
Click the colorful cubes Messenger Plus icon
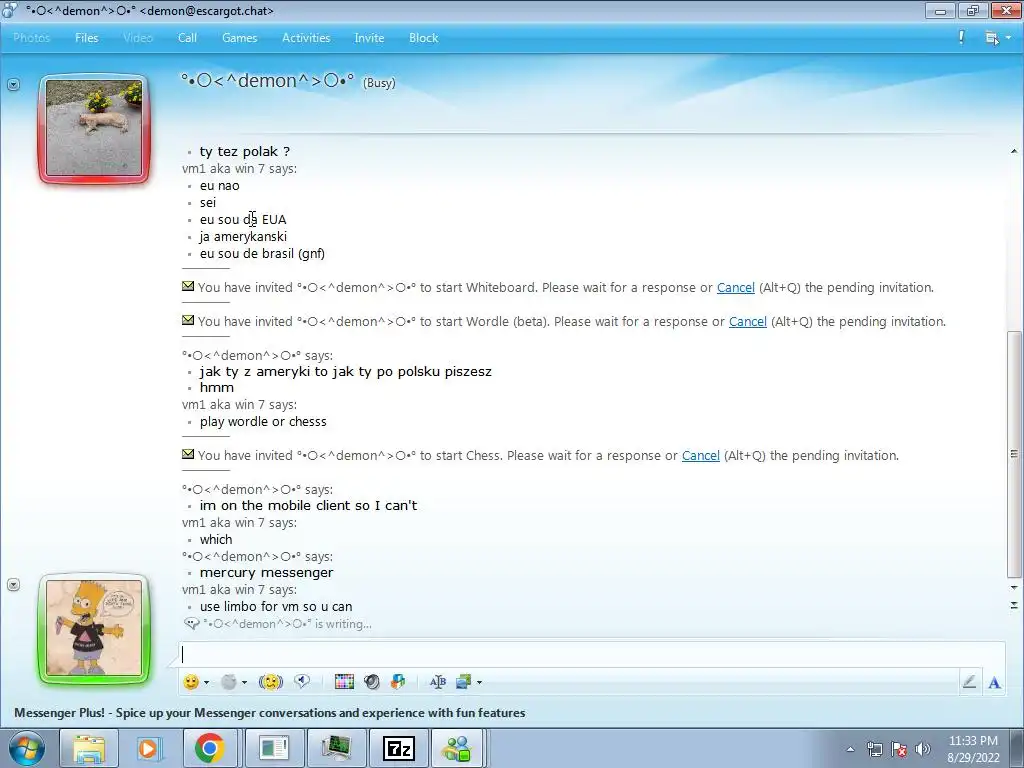[398, 682]
